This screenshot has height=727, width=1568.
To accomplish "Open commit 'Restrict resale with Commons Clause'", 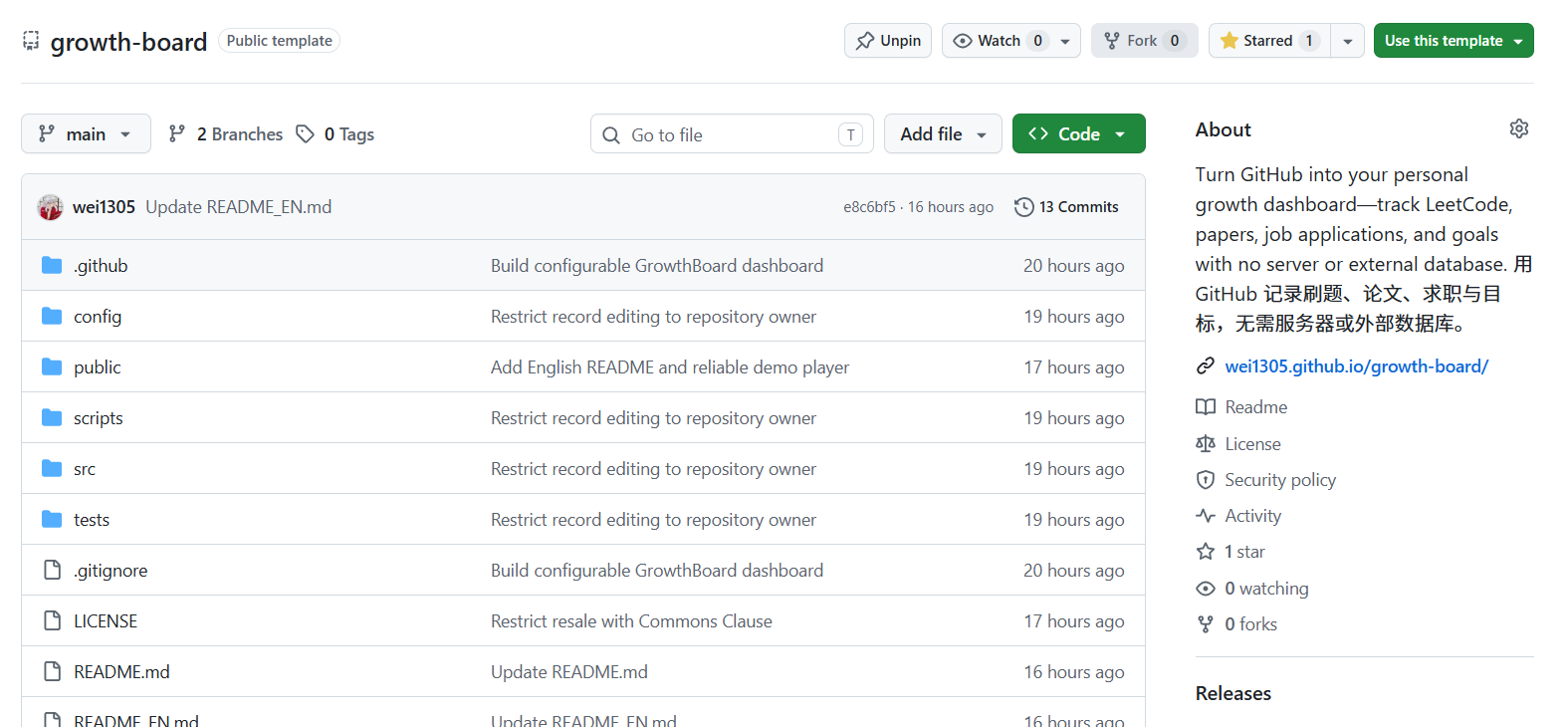I will tap(631, 621).
